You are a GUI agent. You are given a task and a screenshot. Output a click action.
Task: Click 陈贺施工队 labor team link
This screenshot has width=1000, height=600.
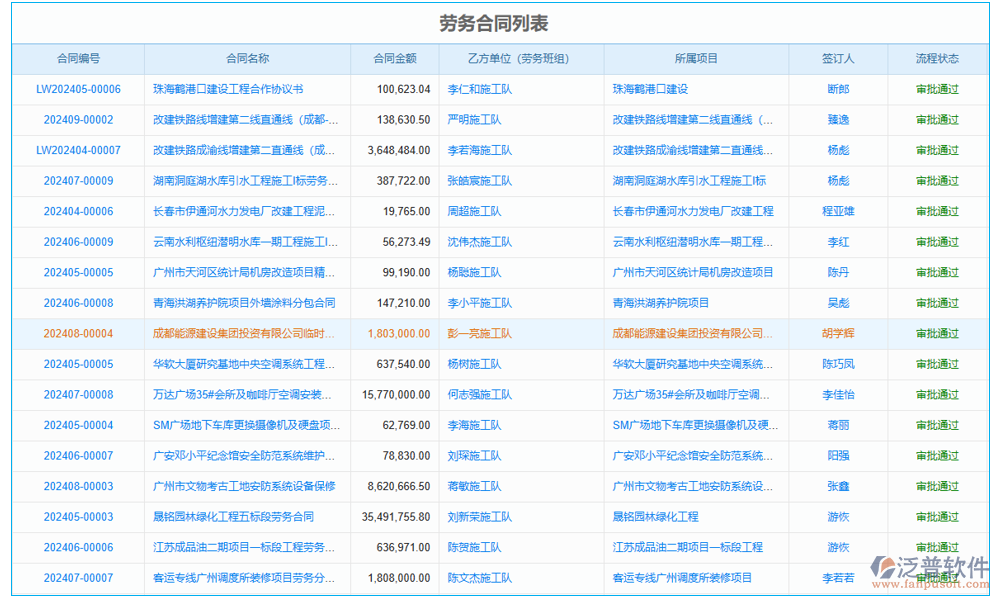pos(479,547)
